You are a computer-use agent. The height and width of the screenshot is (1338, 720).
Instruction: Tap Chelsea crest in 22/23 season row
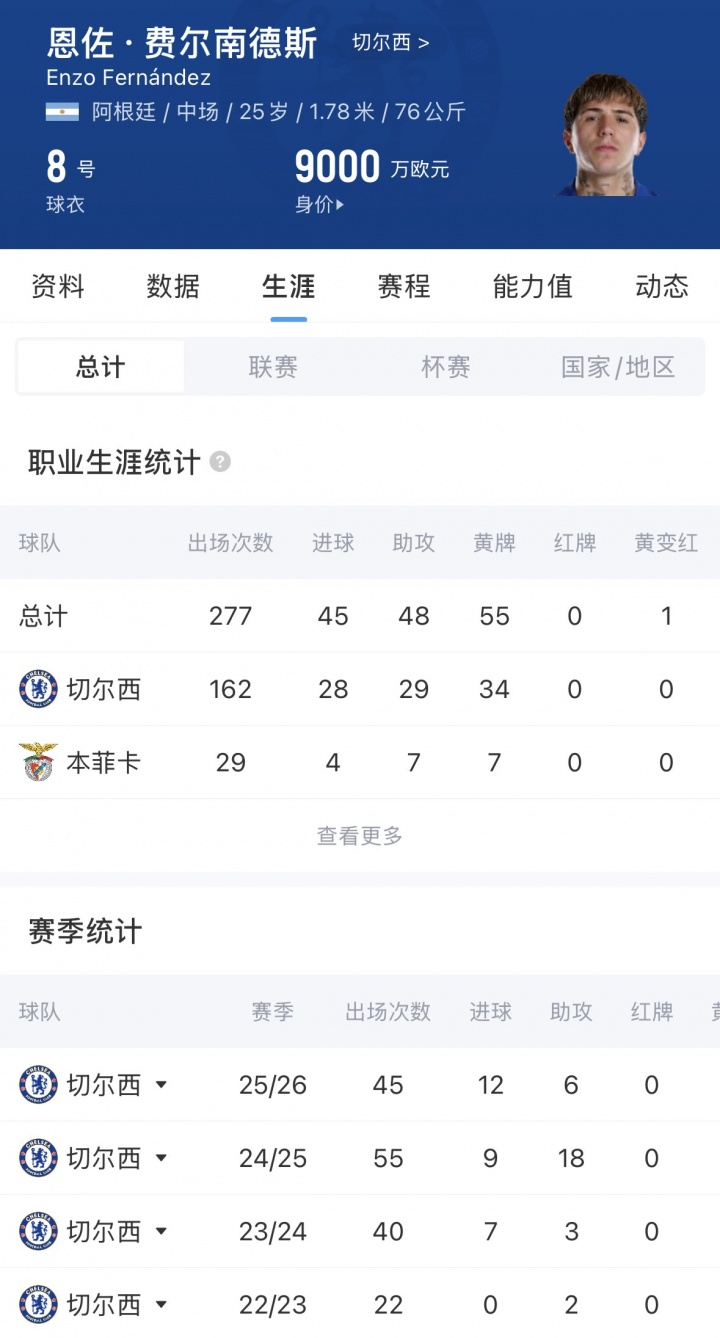pos(38,1304)
